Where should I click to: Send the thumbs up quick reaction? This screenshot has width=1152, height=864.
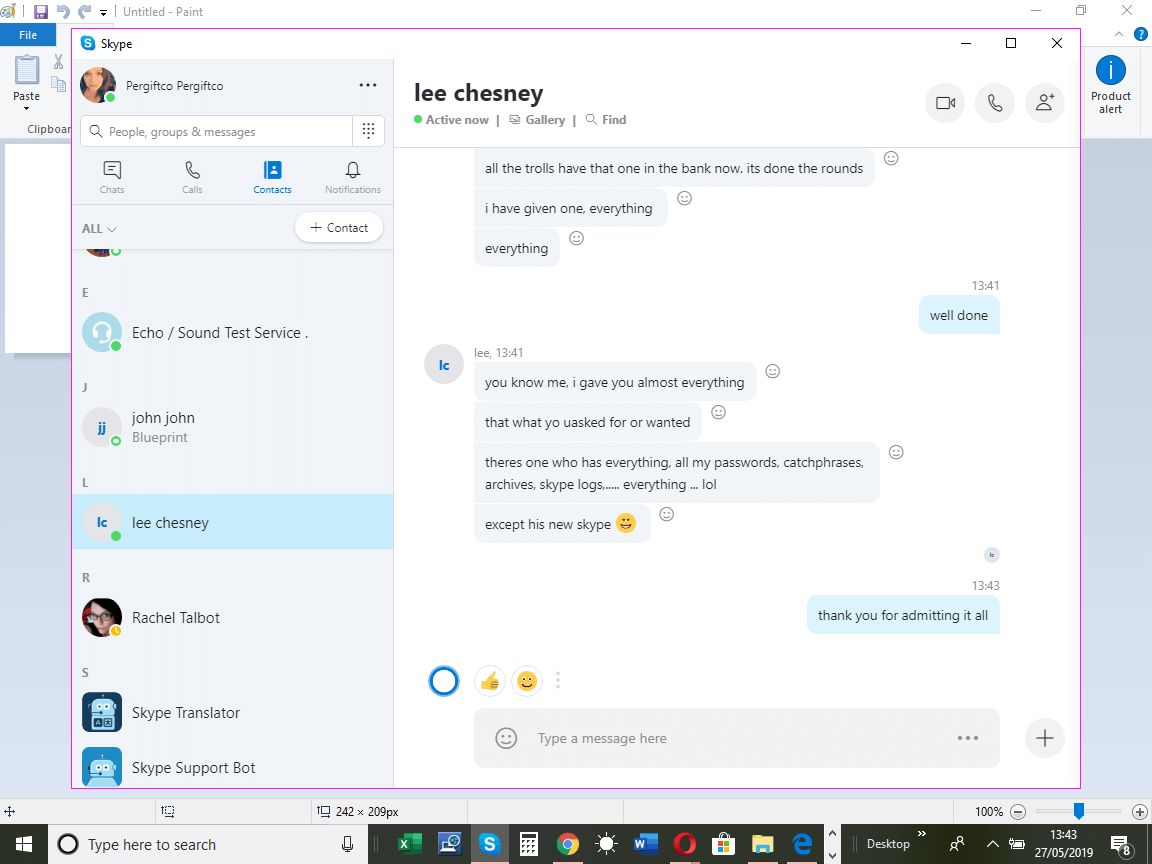point(489,681)
